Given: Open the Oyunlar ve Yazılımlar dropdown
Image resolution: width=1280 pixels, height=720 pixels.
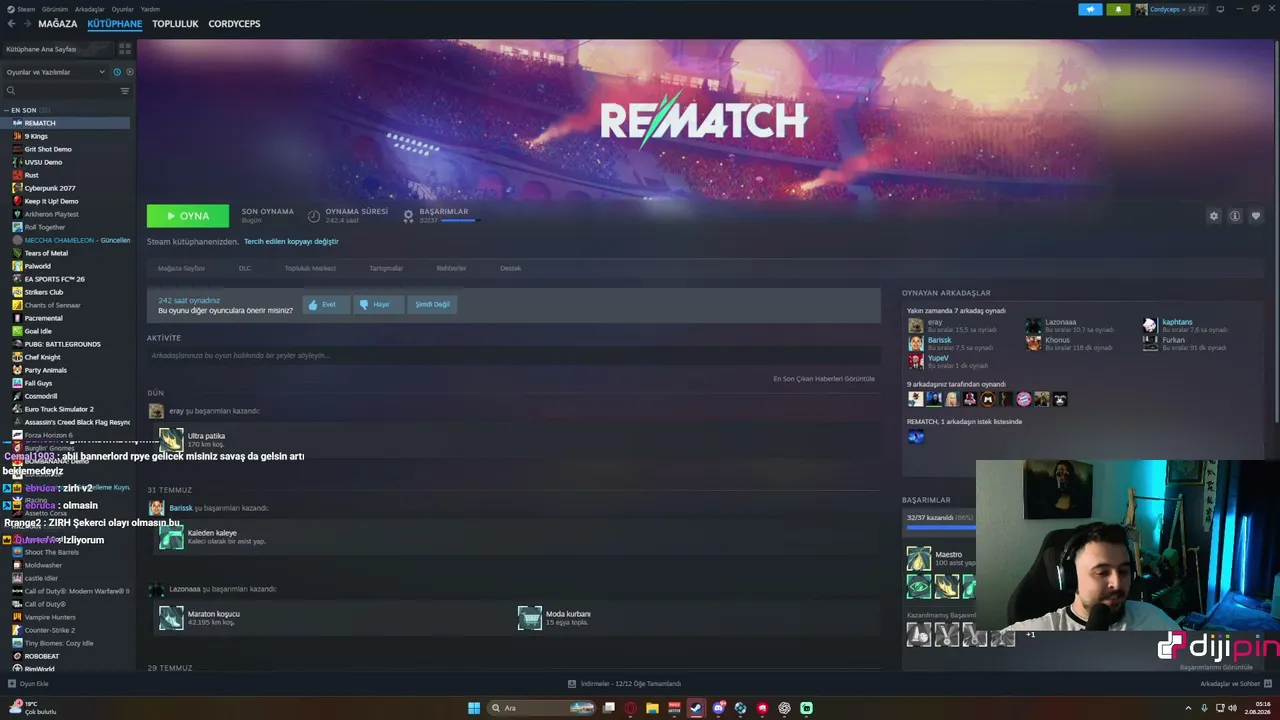Looking at the screenshot, I should (56, 72).
